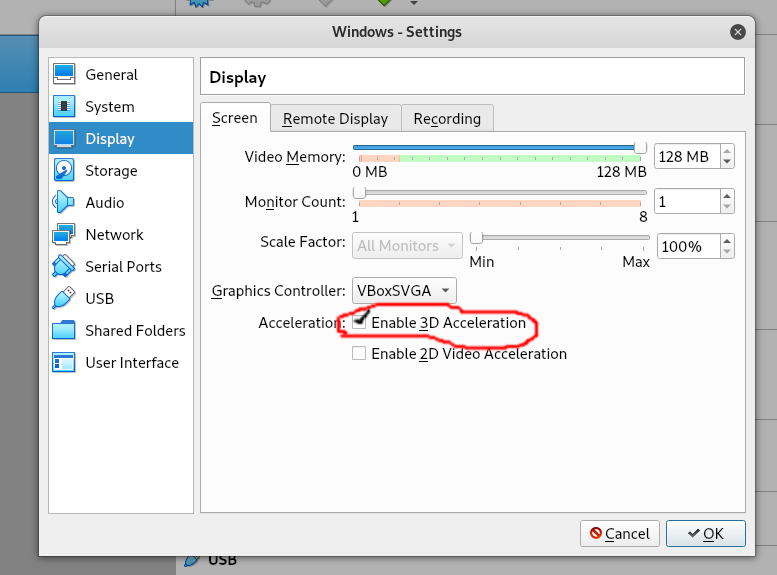Click the Video Memory slider handle
The width and height of the screenshot is (777, 575).
[x=640, y=147]
